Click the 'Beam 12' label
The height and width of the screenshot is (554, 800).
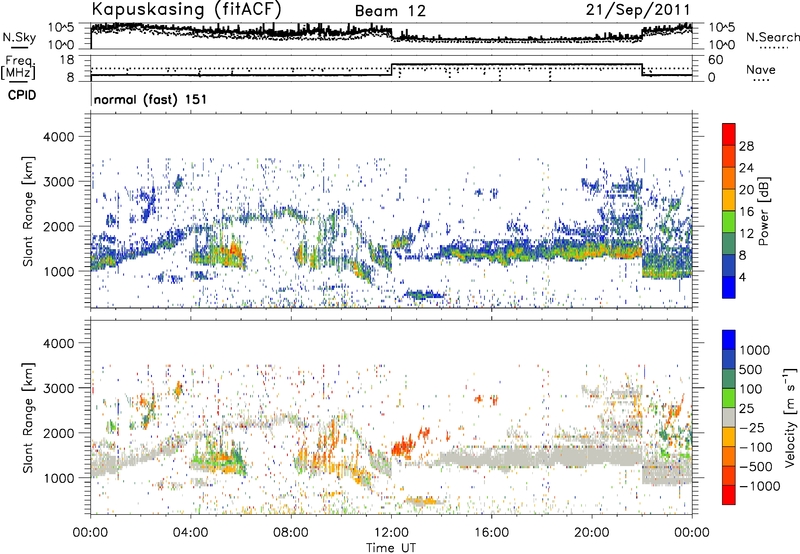pos(390,11)
